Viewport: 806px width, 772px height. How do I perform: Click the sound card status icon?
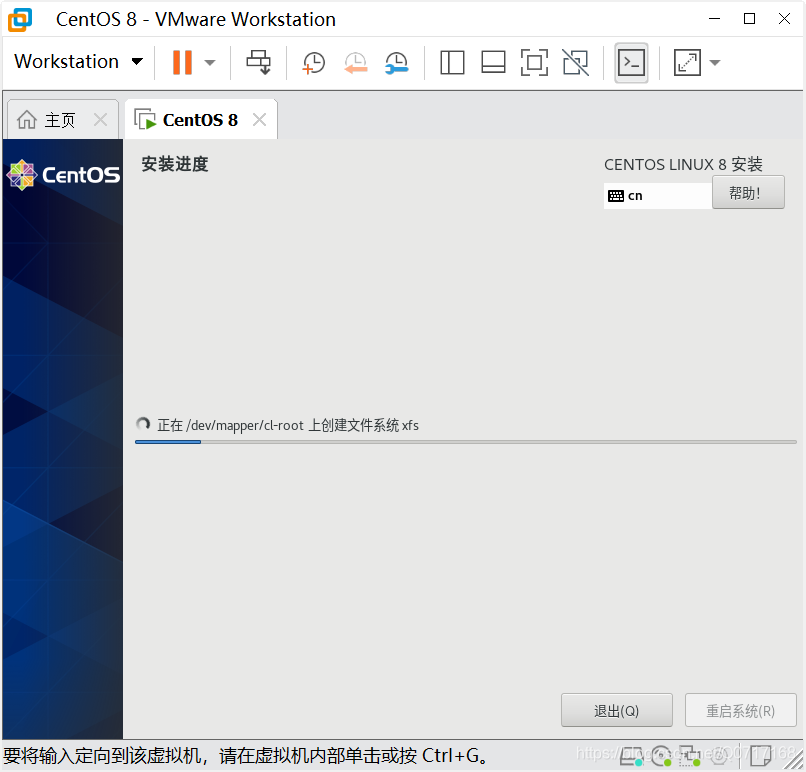coord(719,755)
